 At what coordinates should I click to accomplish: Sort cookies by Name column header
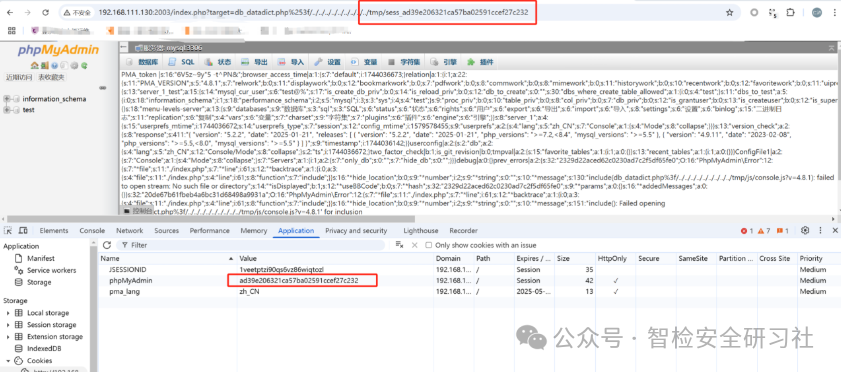[x=168, y=258]
